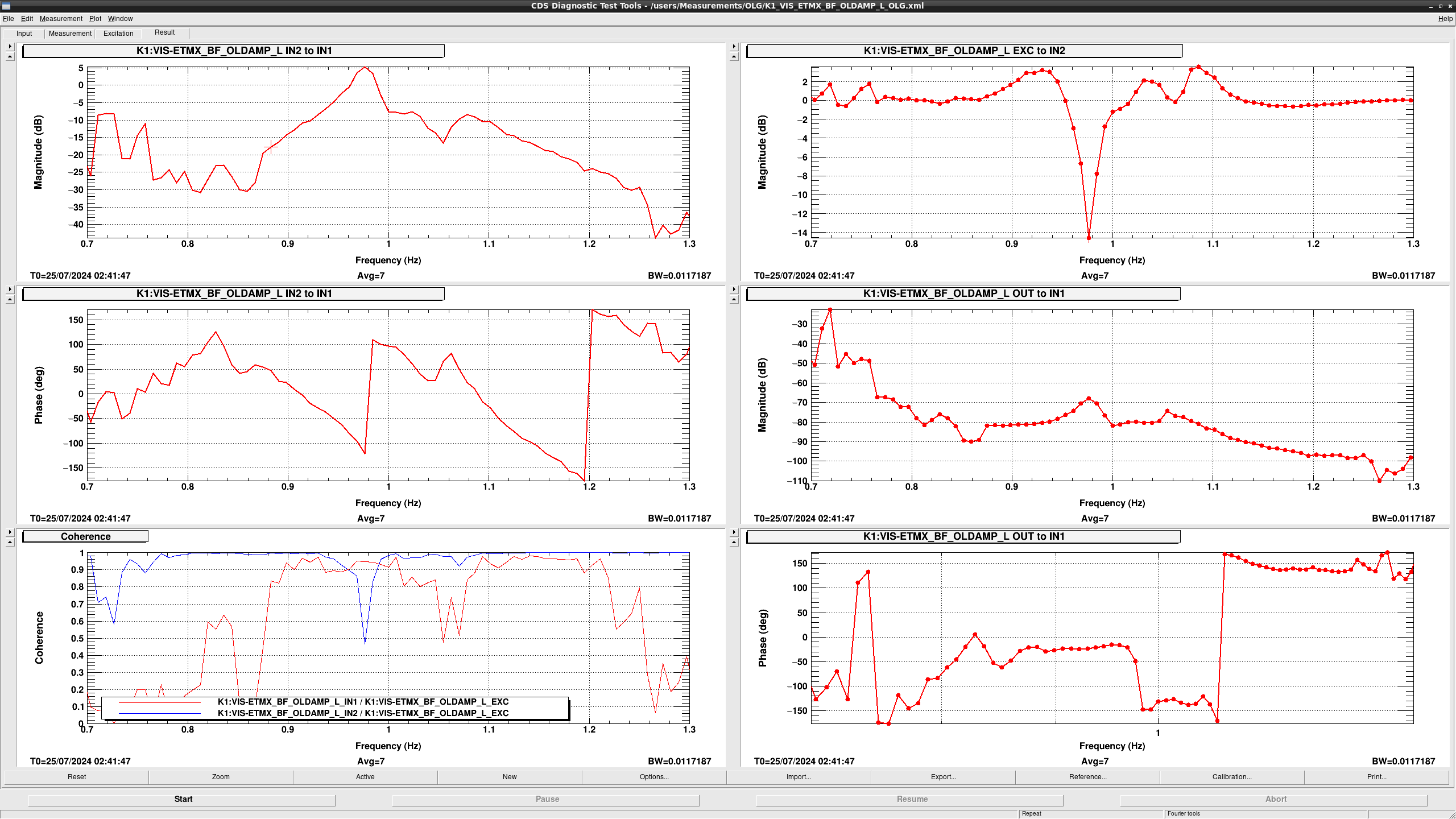This screenshot has width=1456, height=819.
Task: Select the Result tab
Action: [165, 32]
